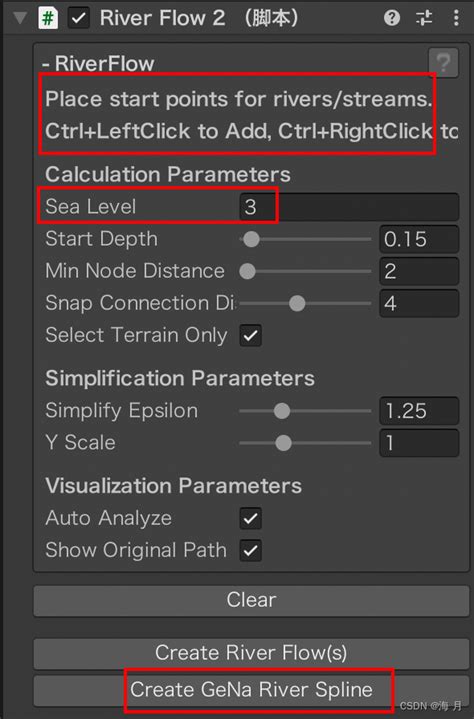Open component help reference icon
This screenshot has height=719, width=474.
click(392, 18)
